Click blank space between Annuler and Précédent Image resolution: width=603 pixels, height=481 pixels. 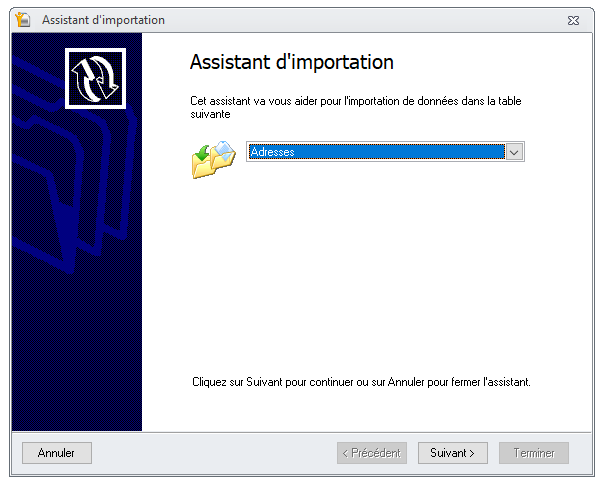click(x=210, y=453)
